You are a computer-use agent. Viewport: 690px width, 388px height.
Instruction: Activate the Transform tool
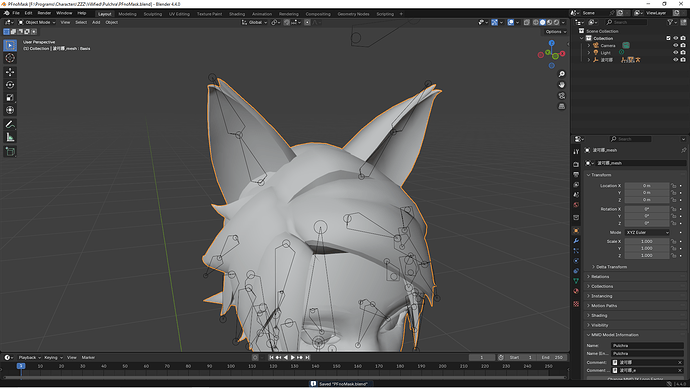(10, 110)
